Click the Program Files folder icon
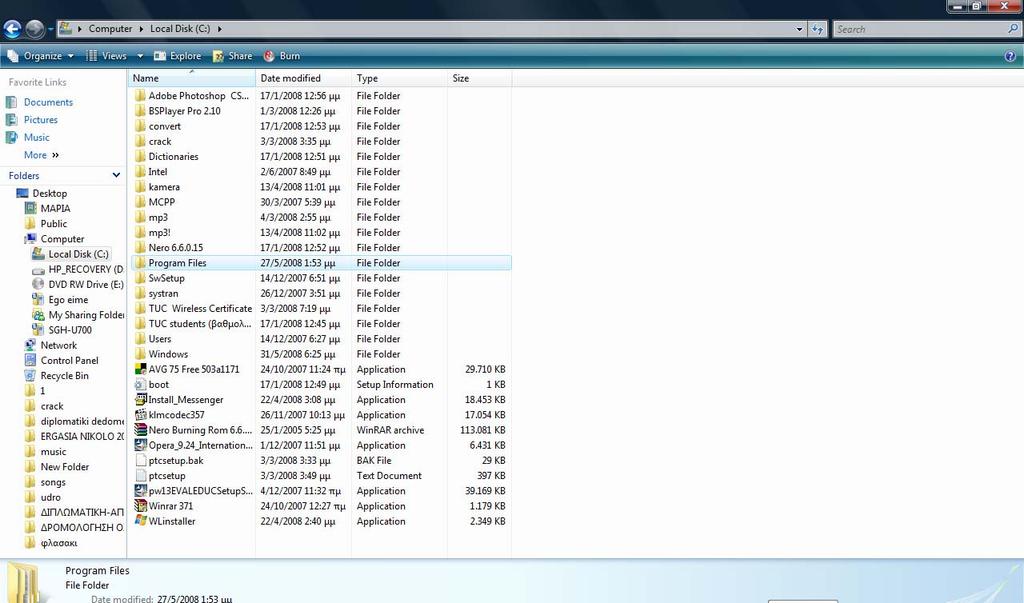The width and height of the screenshot is (1024, 603). (x=140, y=263)
